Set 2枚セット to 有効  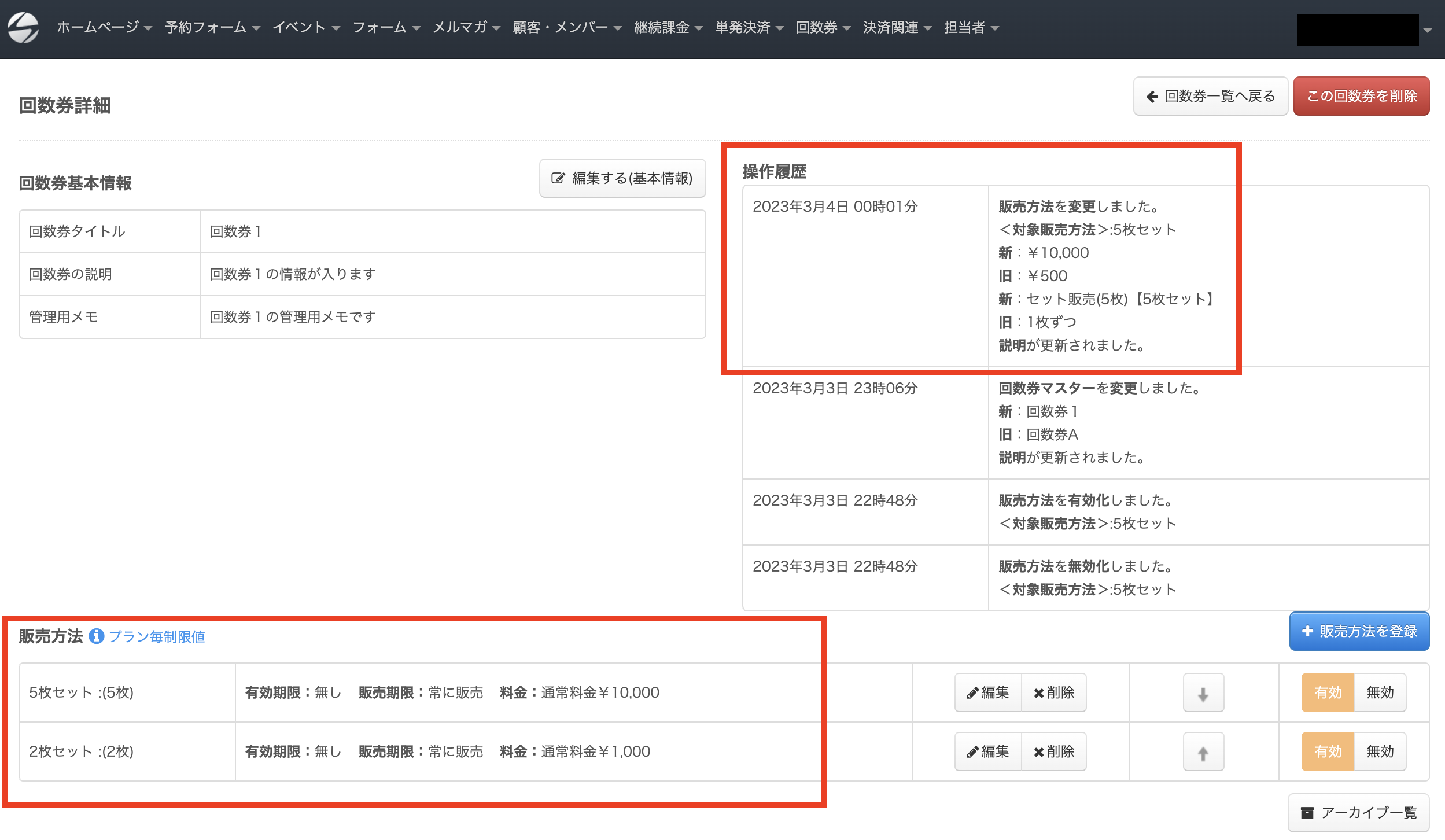pos(1328,751)
